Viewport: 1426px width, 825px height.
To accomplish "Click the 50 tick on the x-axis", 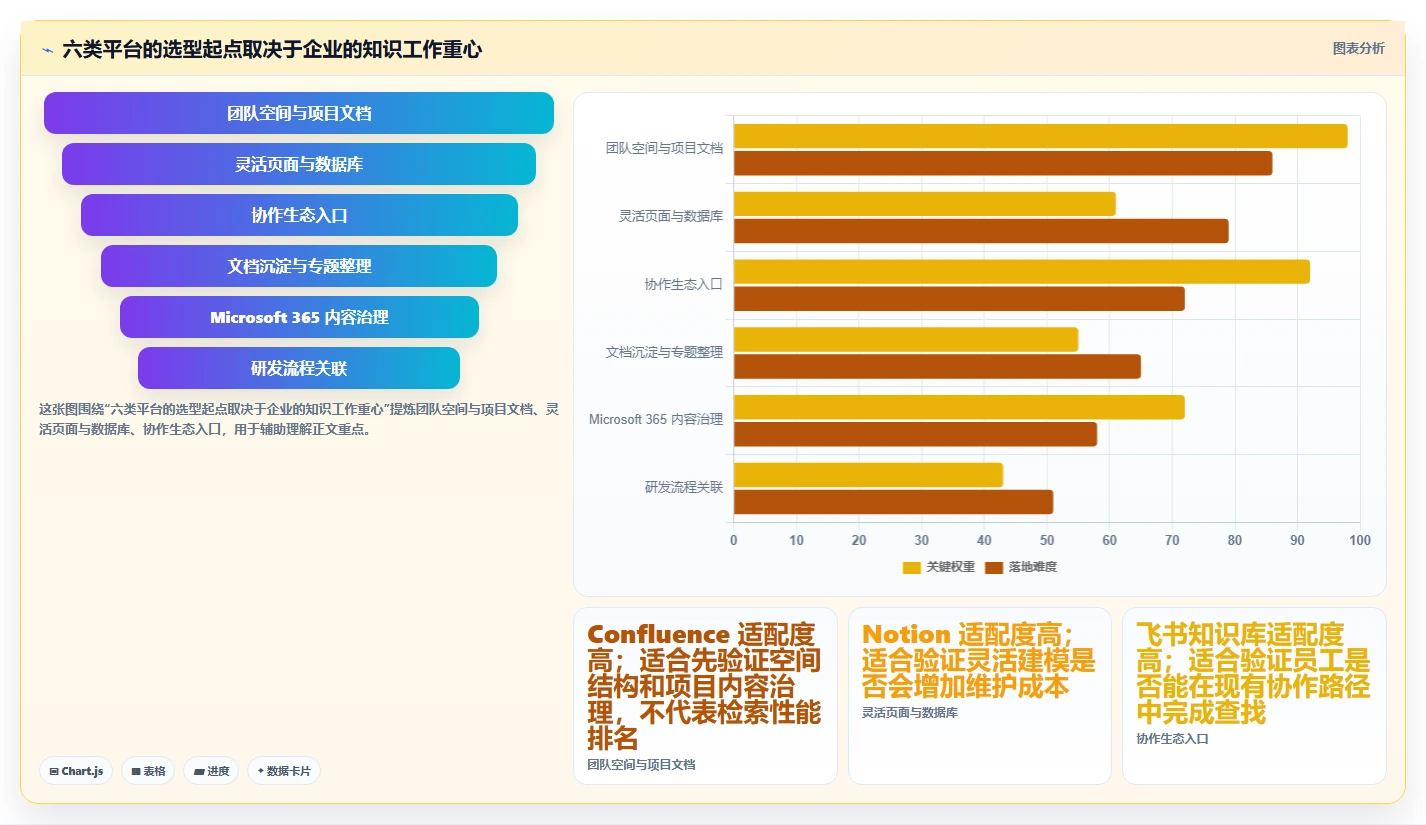I will point(1047,540).
